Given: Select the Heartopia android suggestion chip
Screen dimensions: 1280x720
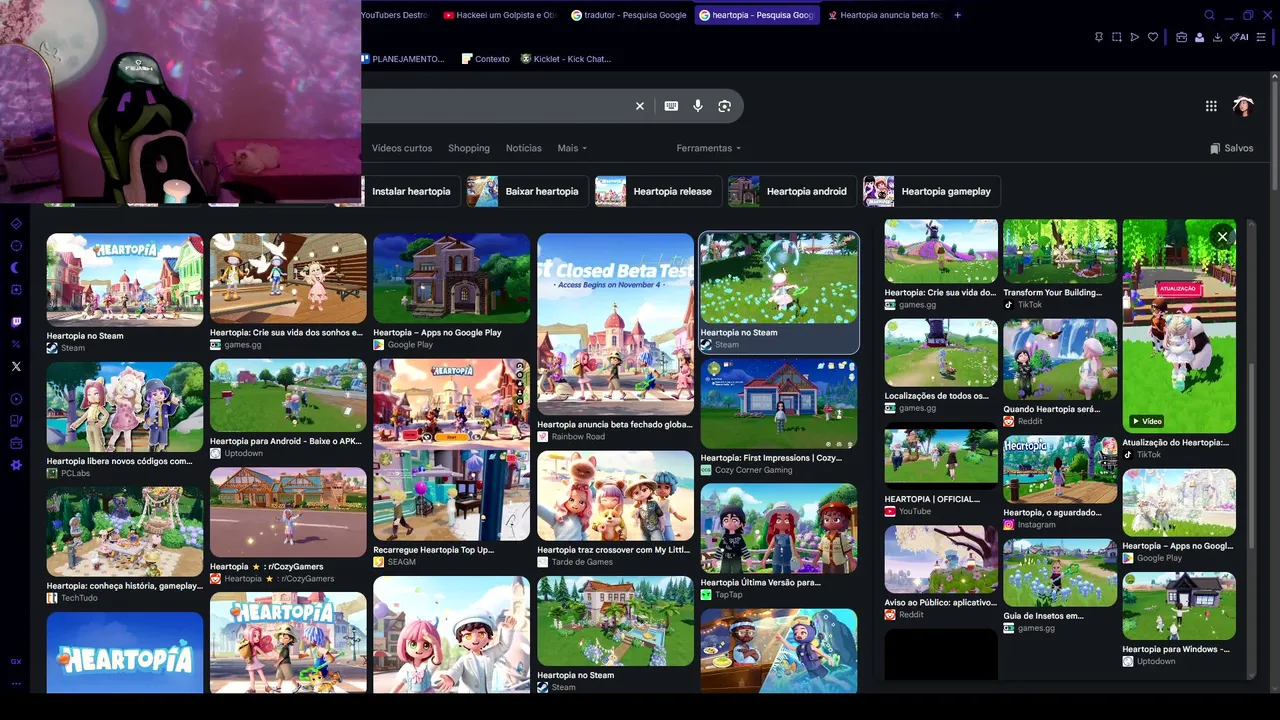Looking at the screenshot, I should [792, 191].
